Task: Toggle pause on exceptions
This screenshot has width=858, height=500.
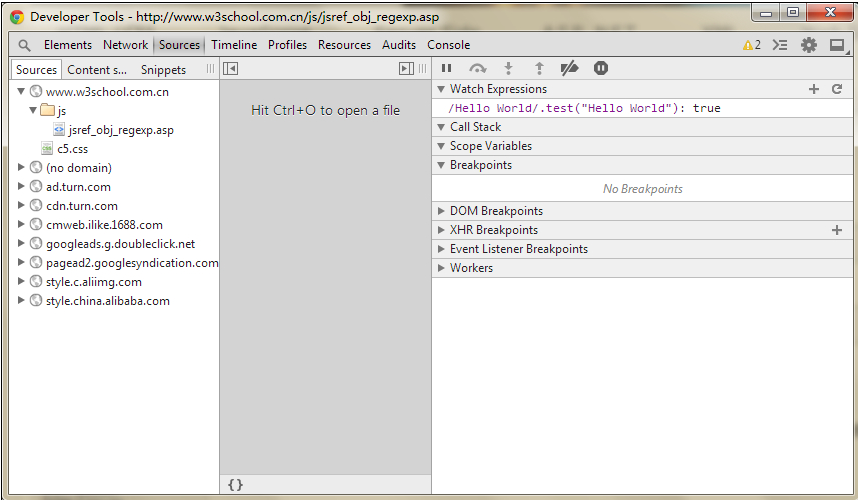Action: [601, 68]
